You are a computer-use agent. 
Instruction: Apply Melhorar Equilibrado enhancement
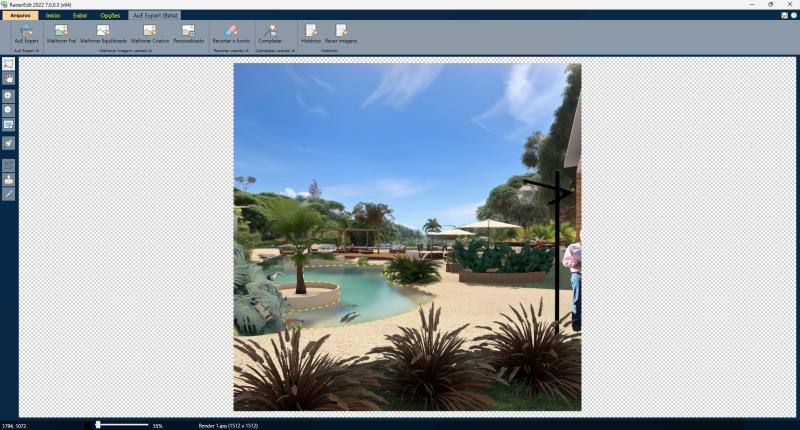103,34
